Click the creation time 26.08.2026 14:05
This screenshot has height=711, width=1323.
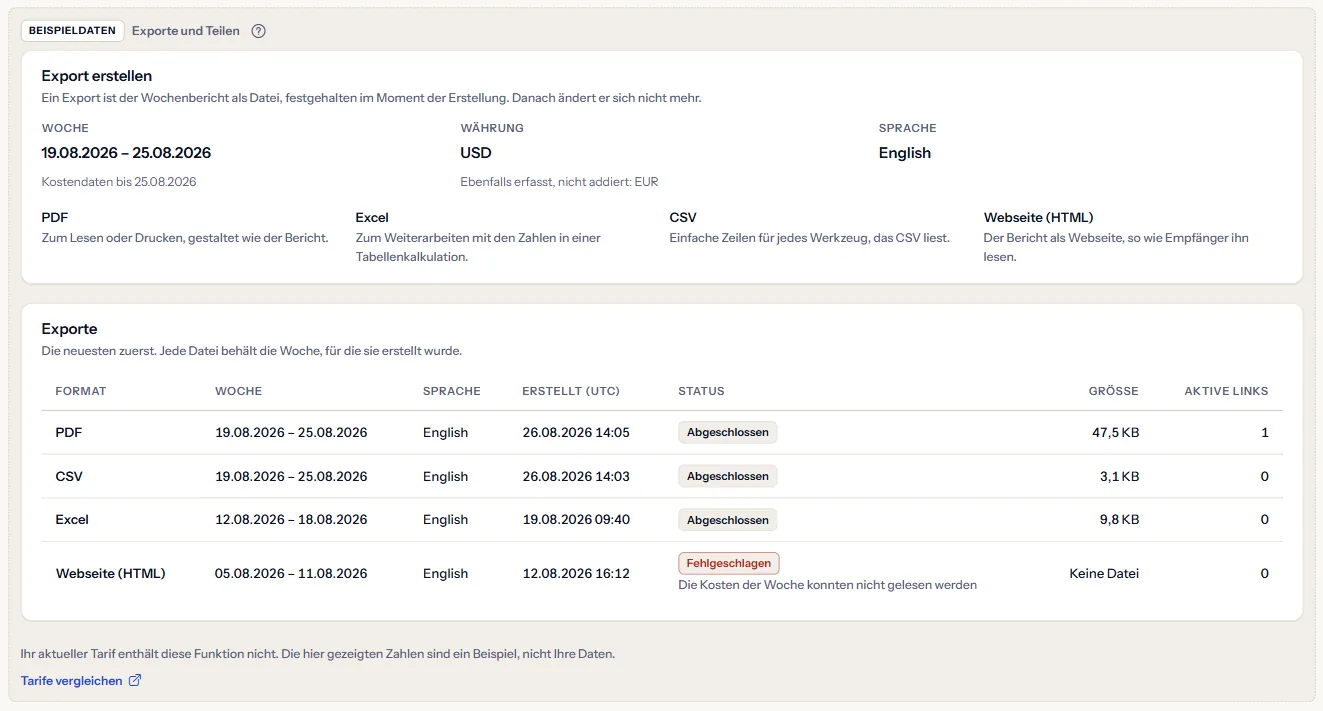point(576,433)
